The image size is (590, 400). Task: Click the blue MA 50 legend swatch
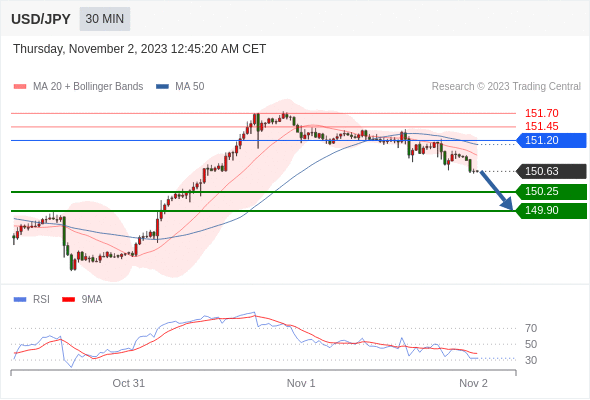point(162,87)
